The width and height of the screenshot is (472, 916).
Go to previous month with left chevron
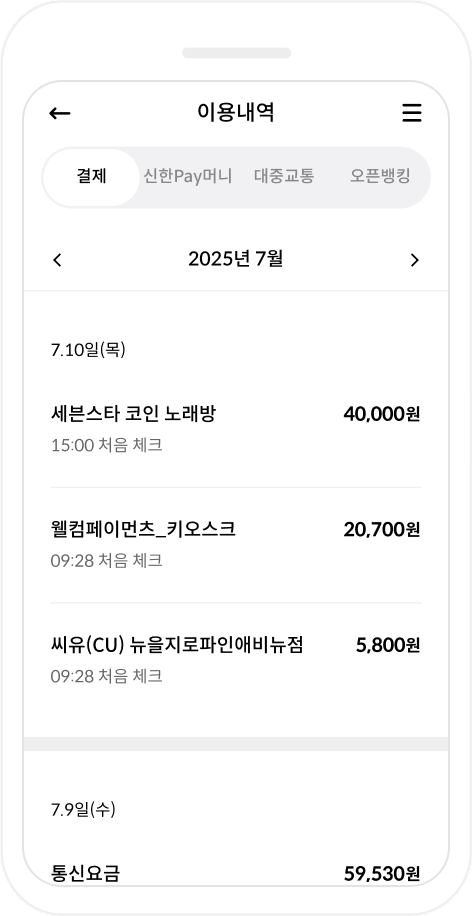click(57, 260)
